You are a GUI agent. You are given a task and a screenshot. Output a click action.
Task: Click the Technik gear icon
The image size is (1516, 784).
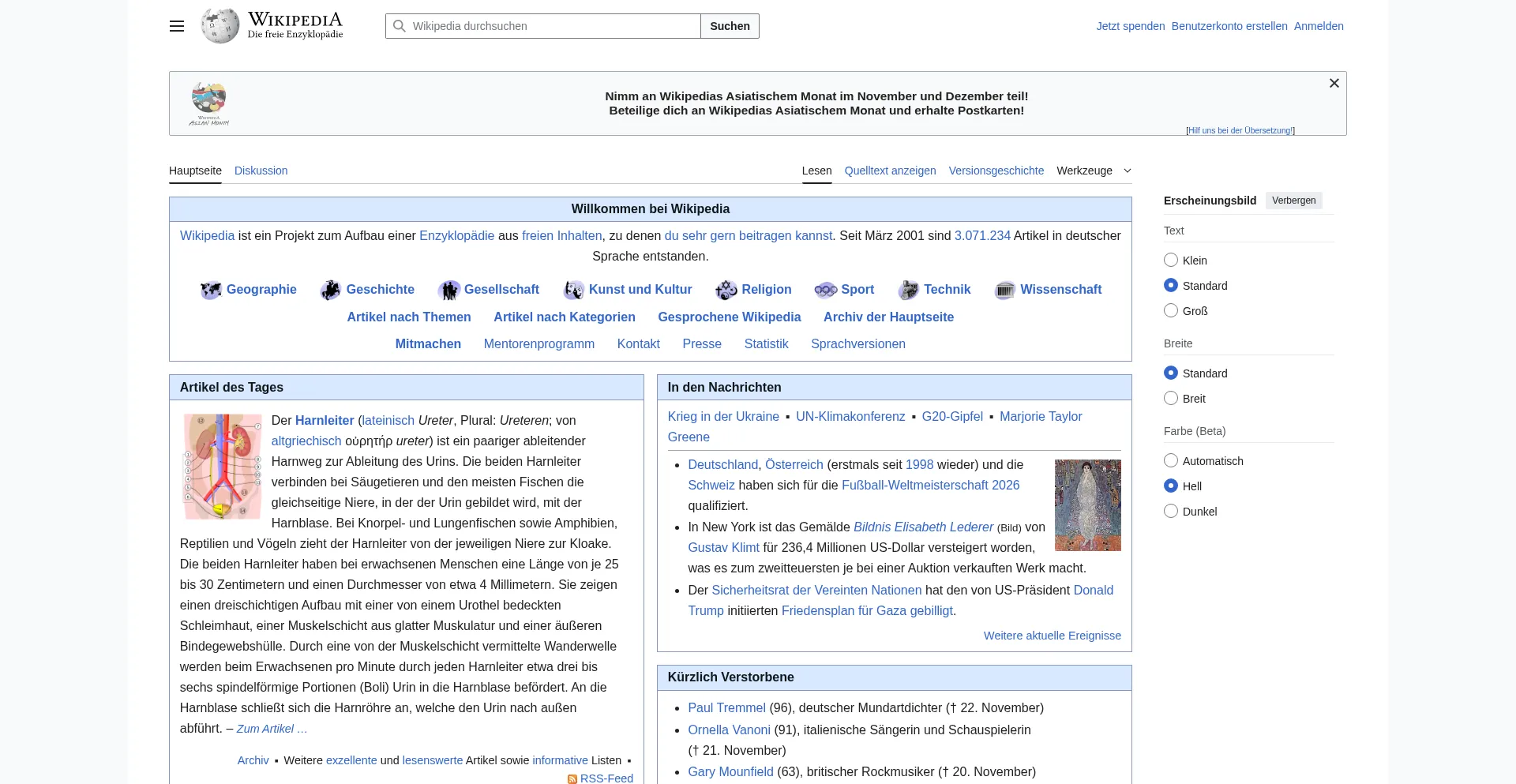(x=908, y=290)
